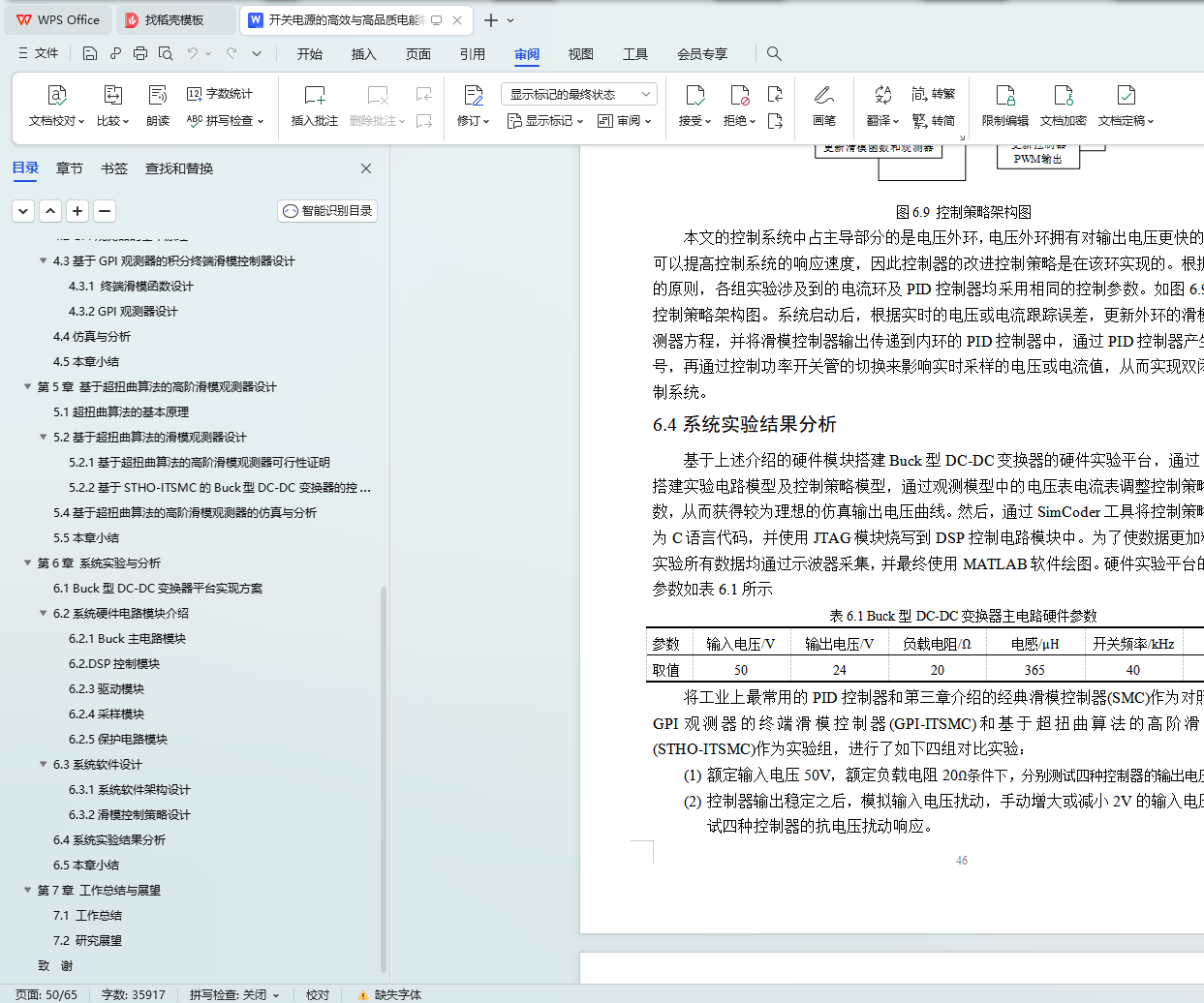1204x1003 pixels.
Task: Collapse the 第 6 章 系统实验与分析 node
Action: 27,562
